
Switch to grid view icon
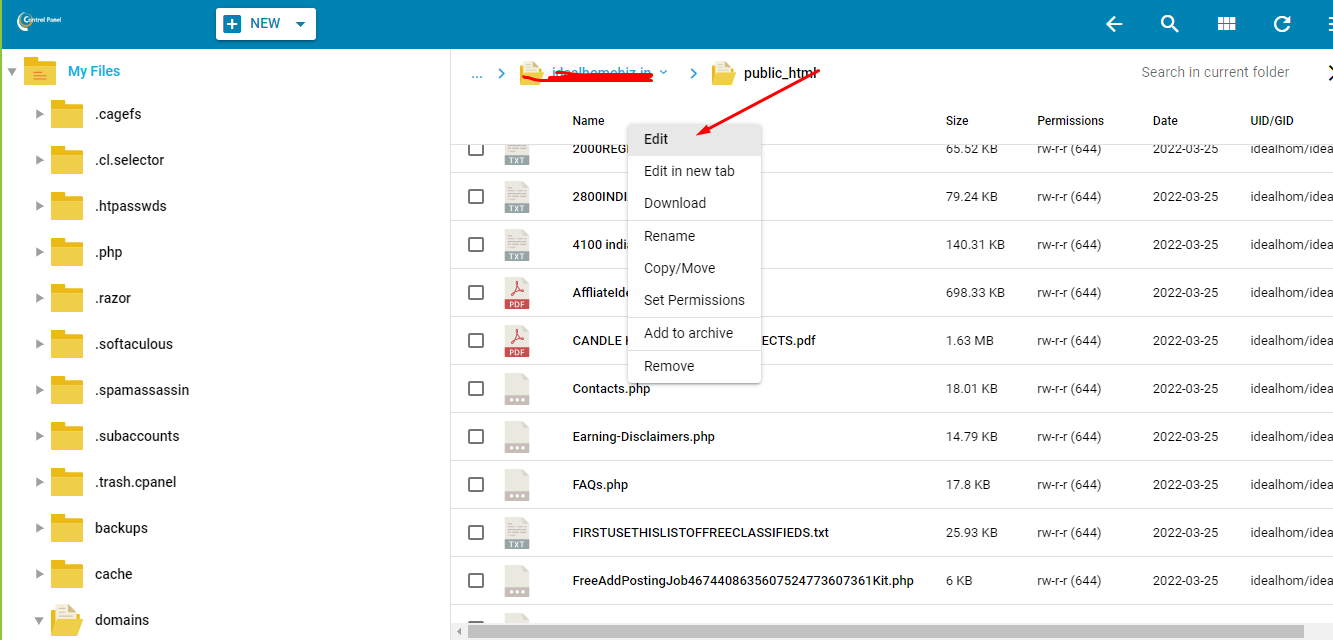(1226, 24)
